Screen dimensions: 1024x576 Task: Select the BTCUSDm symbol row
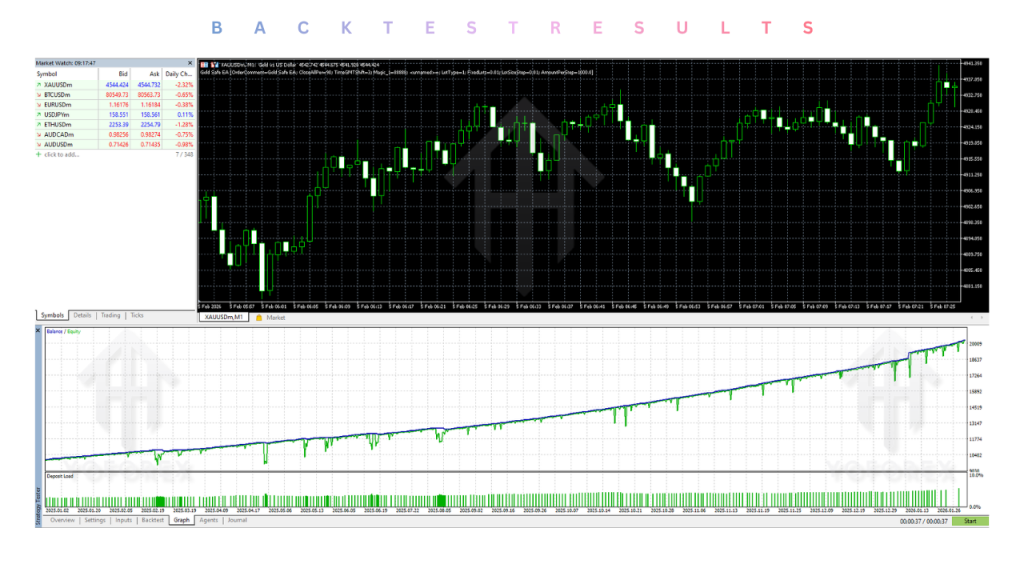pyautogui.click(x=115, y=95)
